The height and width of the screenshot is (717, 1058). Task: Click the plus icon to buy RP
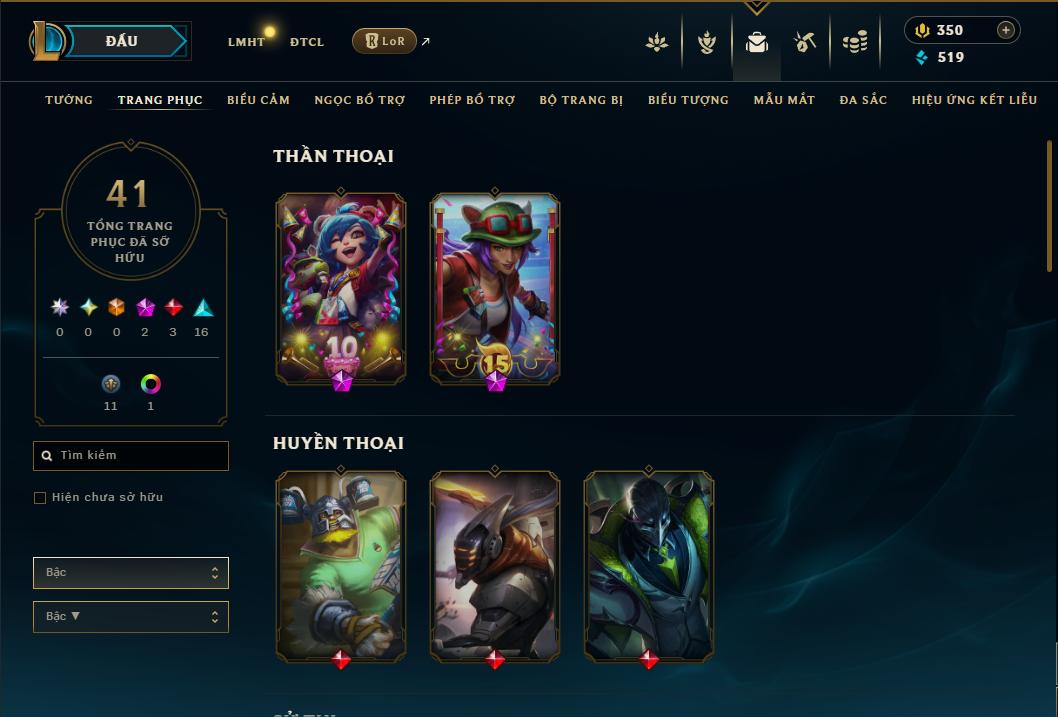(1005, 30)
